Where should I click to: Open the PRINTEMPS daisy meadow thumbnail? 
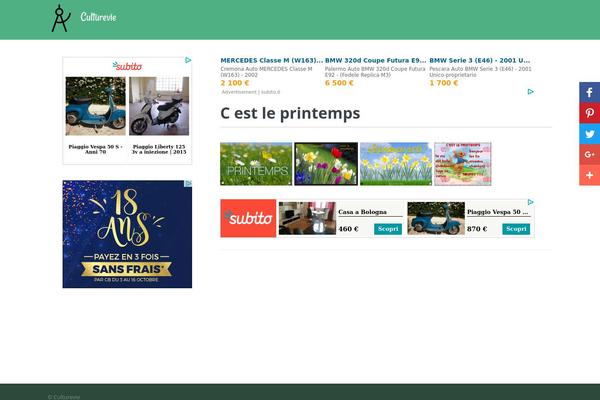[x=256, y=164]
